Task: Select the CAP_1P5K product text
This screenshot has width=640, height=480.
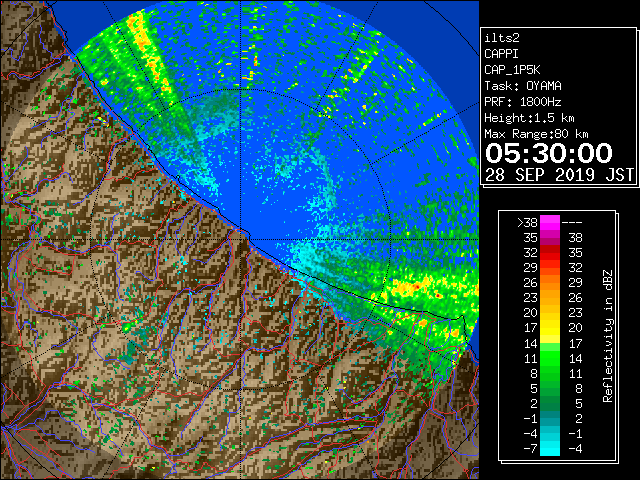Action: (x=512, y=70)
